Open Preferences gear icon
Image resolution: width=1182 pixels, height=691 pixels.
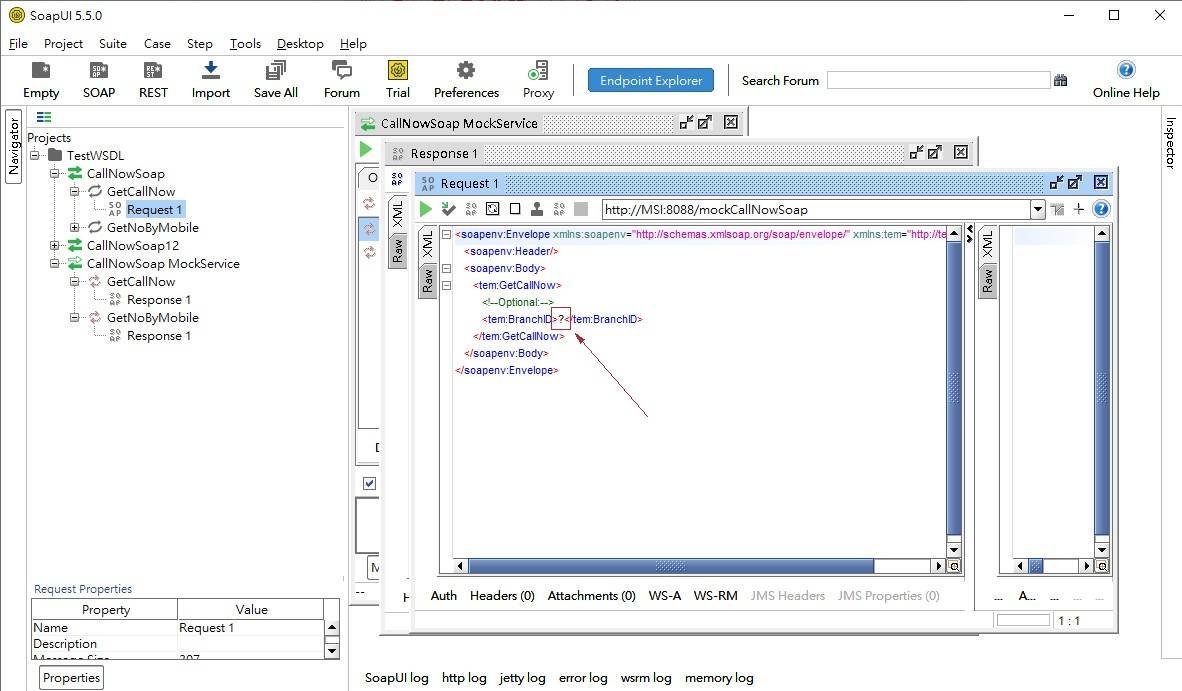pos(466,72)
